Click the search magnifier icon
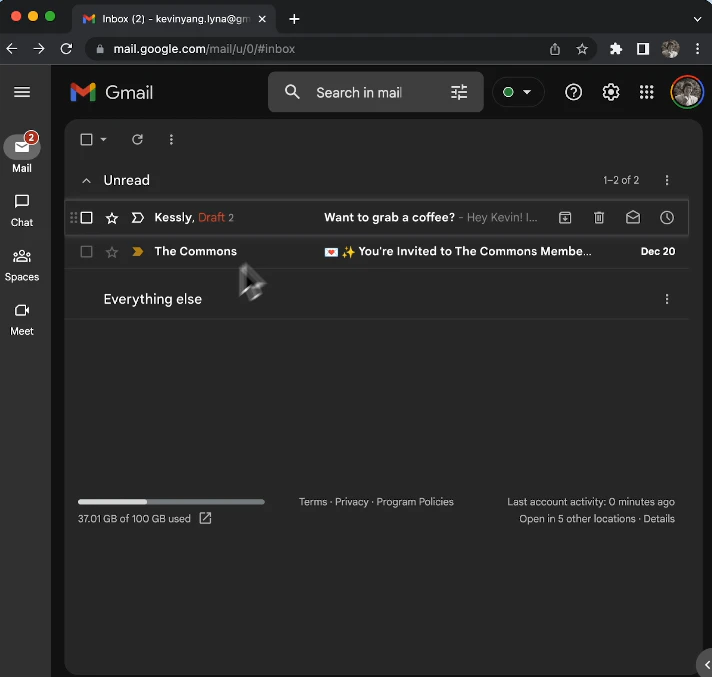The image size is (712, 677). (x=292, y=92)
